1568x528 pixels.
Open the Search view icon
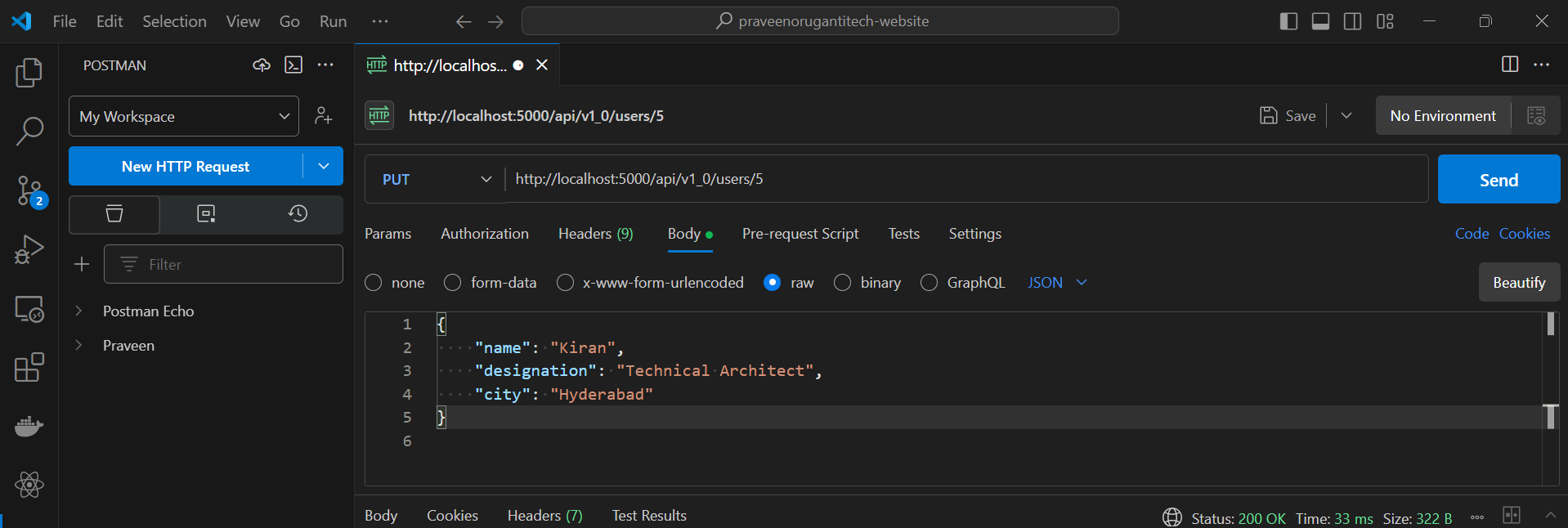(29, 131)
